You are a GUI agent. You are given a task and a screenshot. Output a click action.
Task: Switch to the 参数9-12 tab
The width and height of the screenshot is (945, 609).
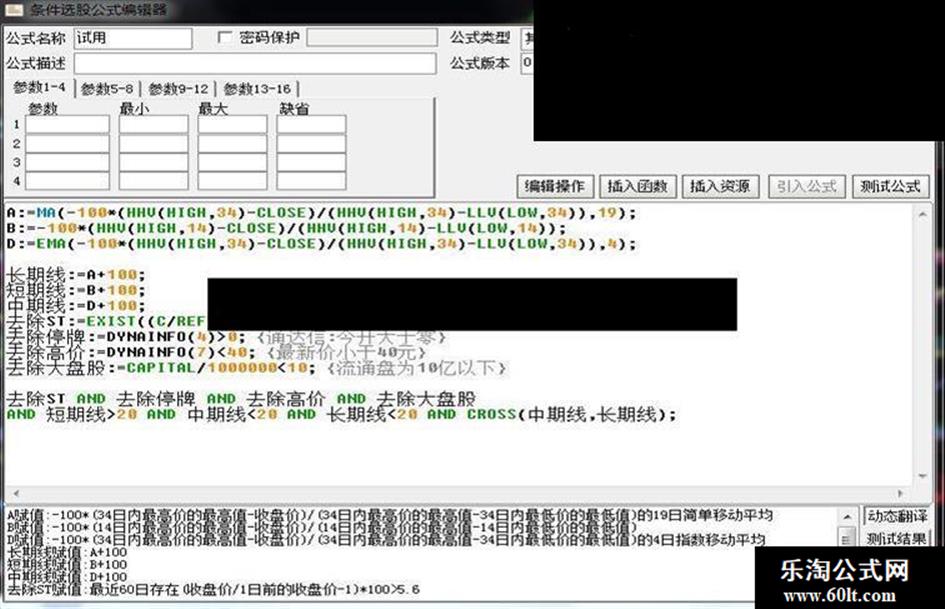178,89
